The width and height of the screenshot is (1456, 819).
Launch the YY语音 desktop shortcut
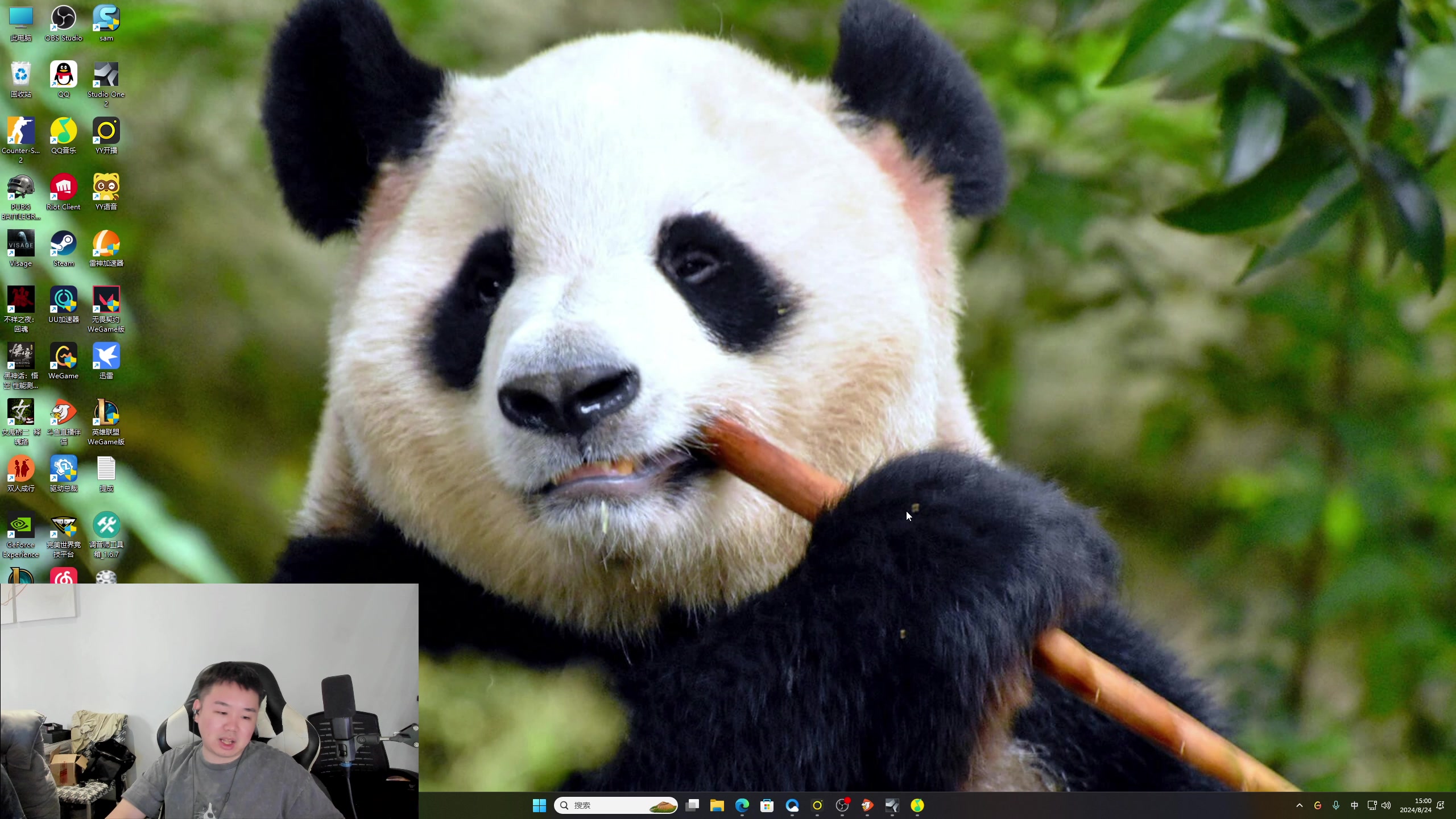tap(106, 192)
